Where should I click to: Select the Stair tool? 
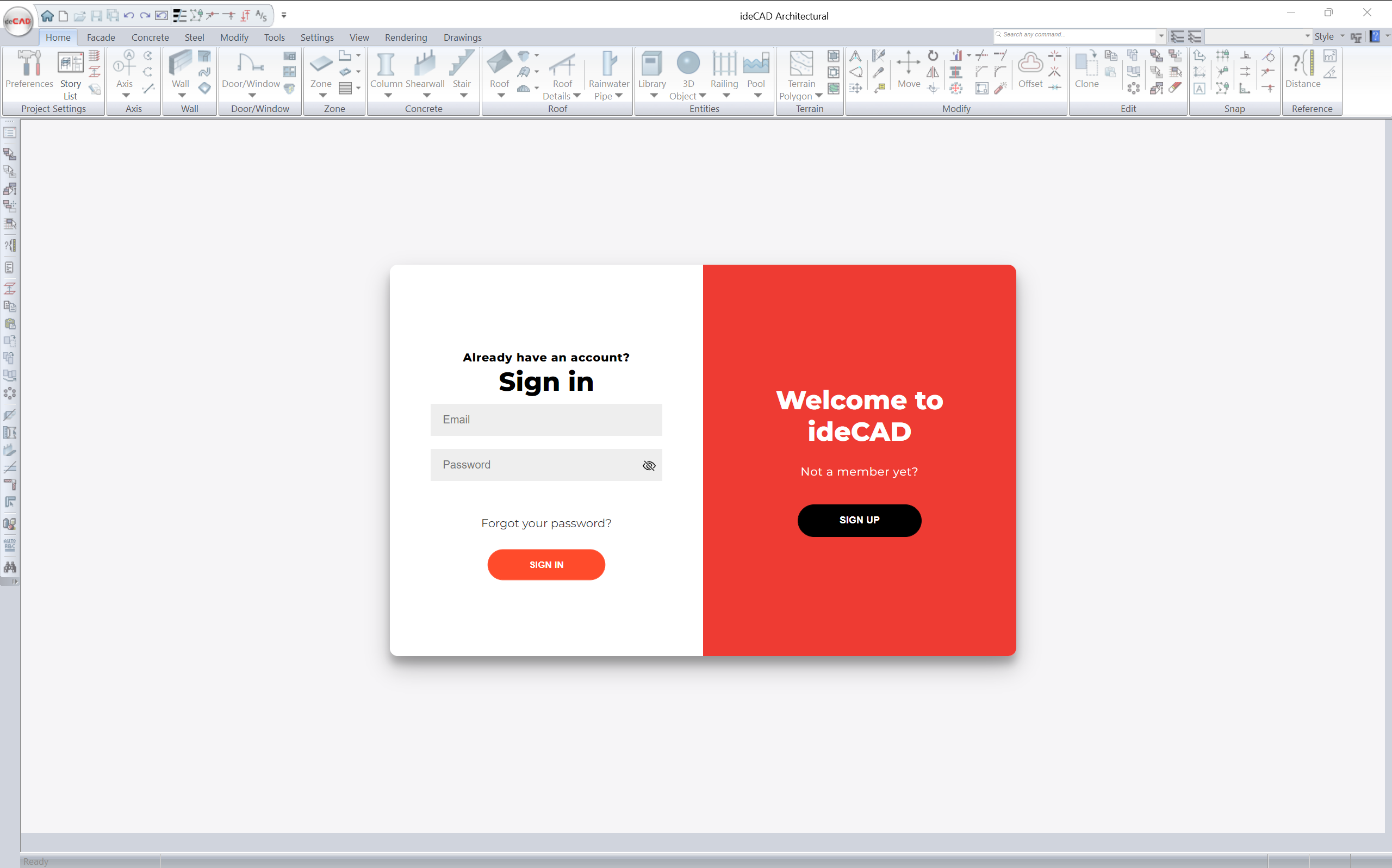(x=462, y=70)
